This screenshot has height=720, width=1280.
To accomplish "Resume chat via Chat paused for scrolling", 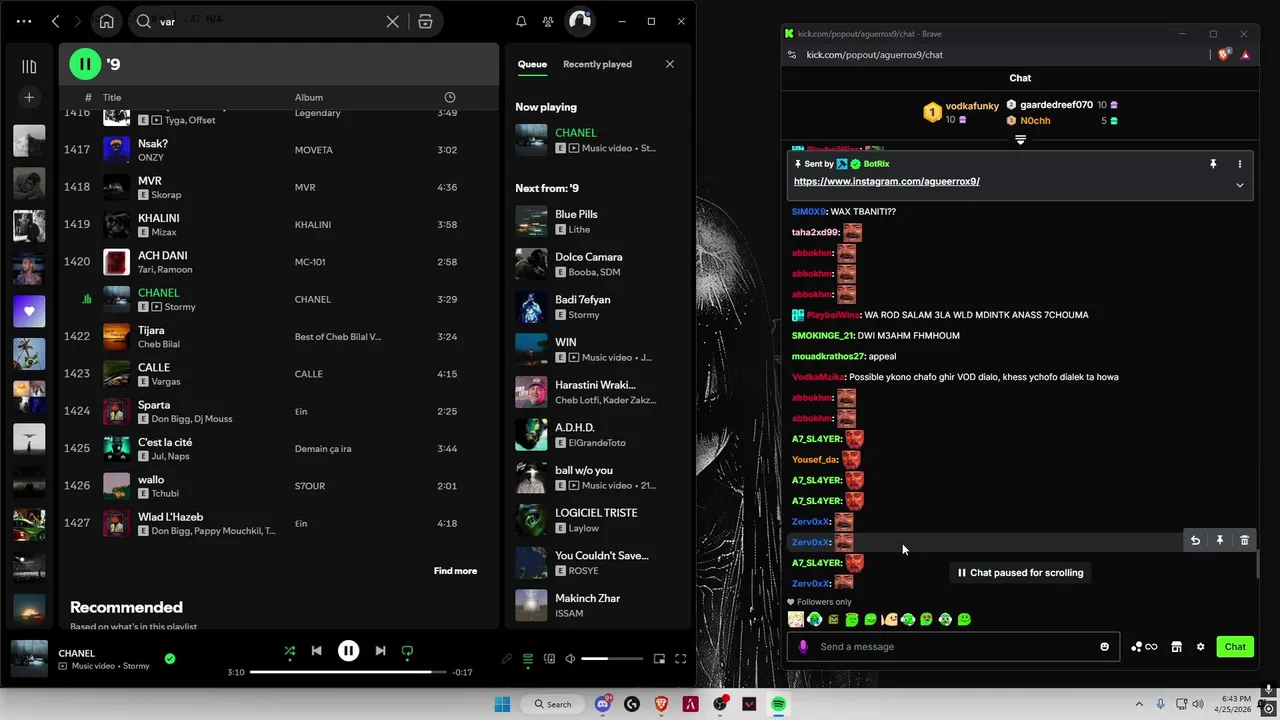I will click(1020, 573).
